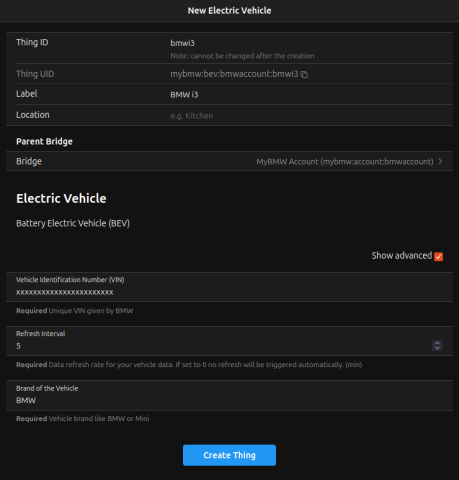Click the Parent Bridge heading
459x480 pixels.
[x=44, y=141]
